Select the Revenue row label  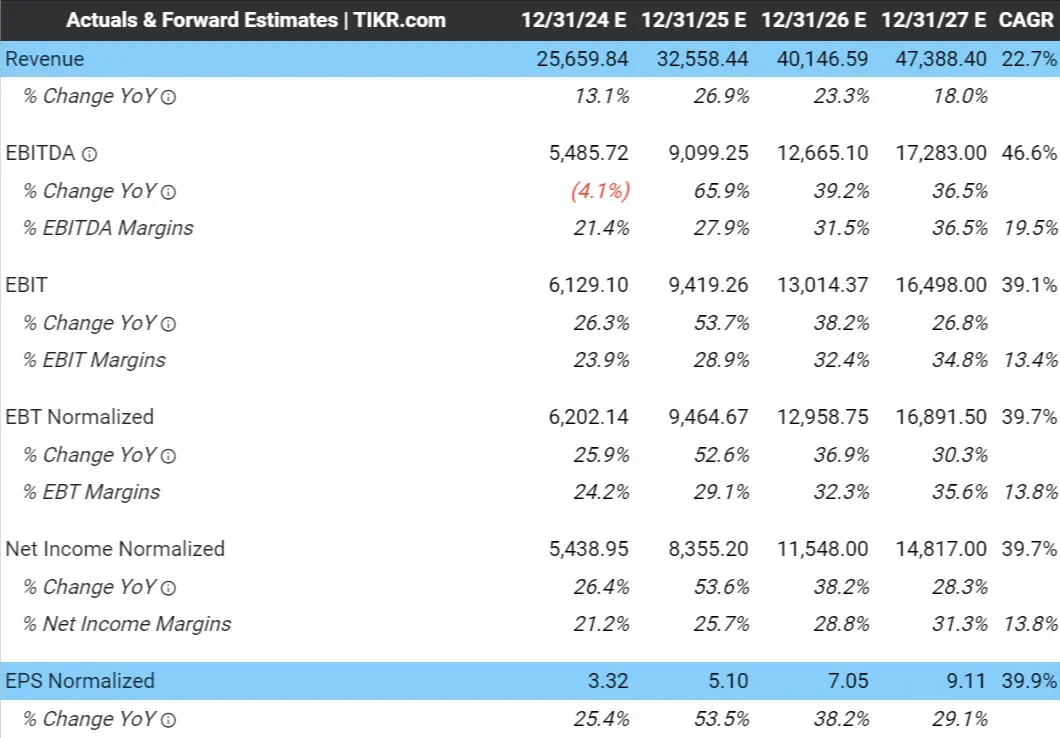(45, 59)
